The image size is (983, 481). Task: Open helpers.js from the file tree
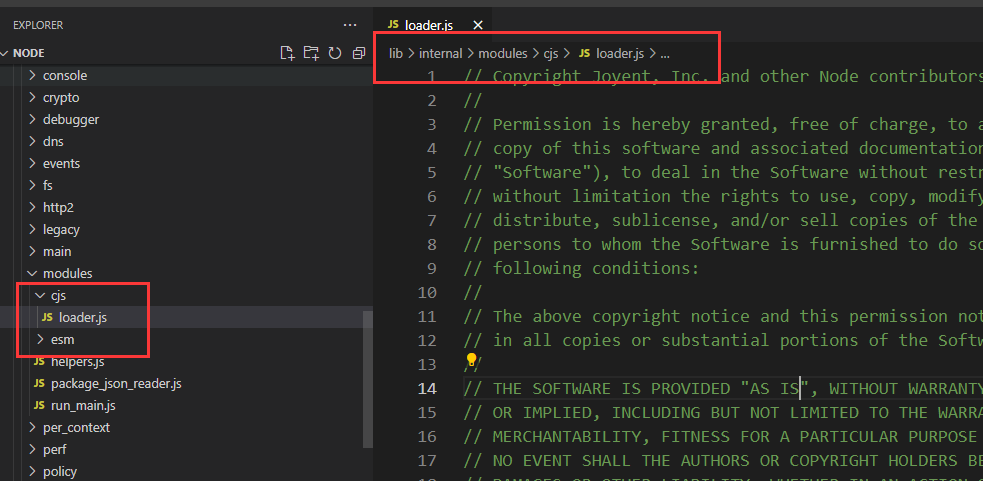[x=77, y=361]
